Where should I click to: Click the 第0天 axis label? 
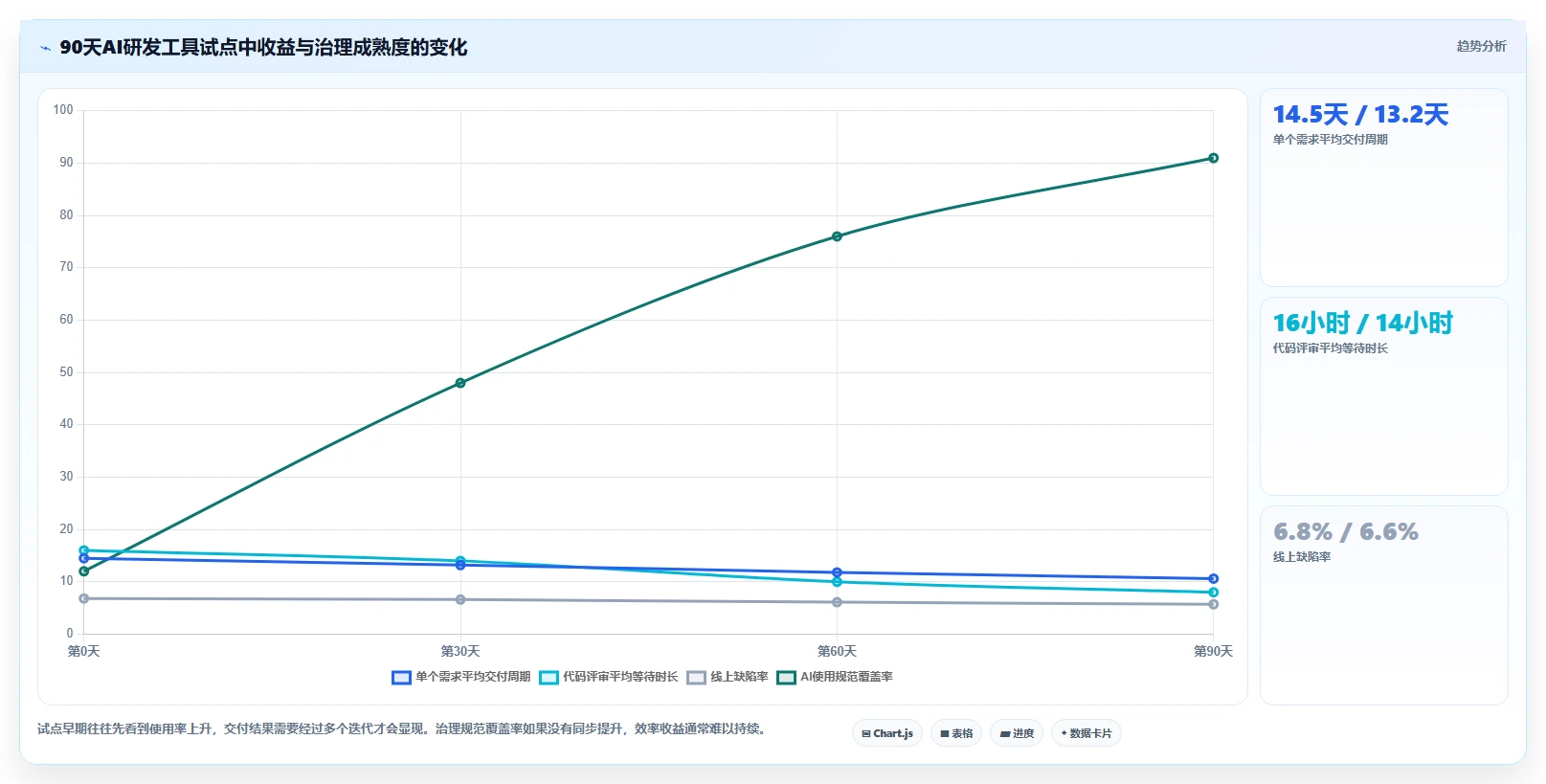click(84, 651)
